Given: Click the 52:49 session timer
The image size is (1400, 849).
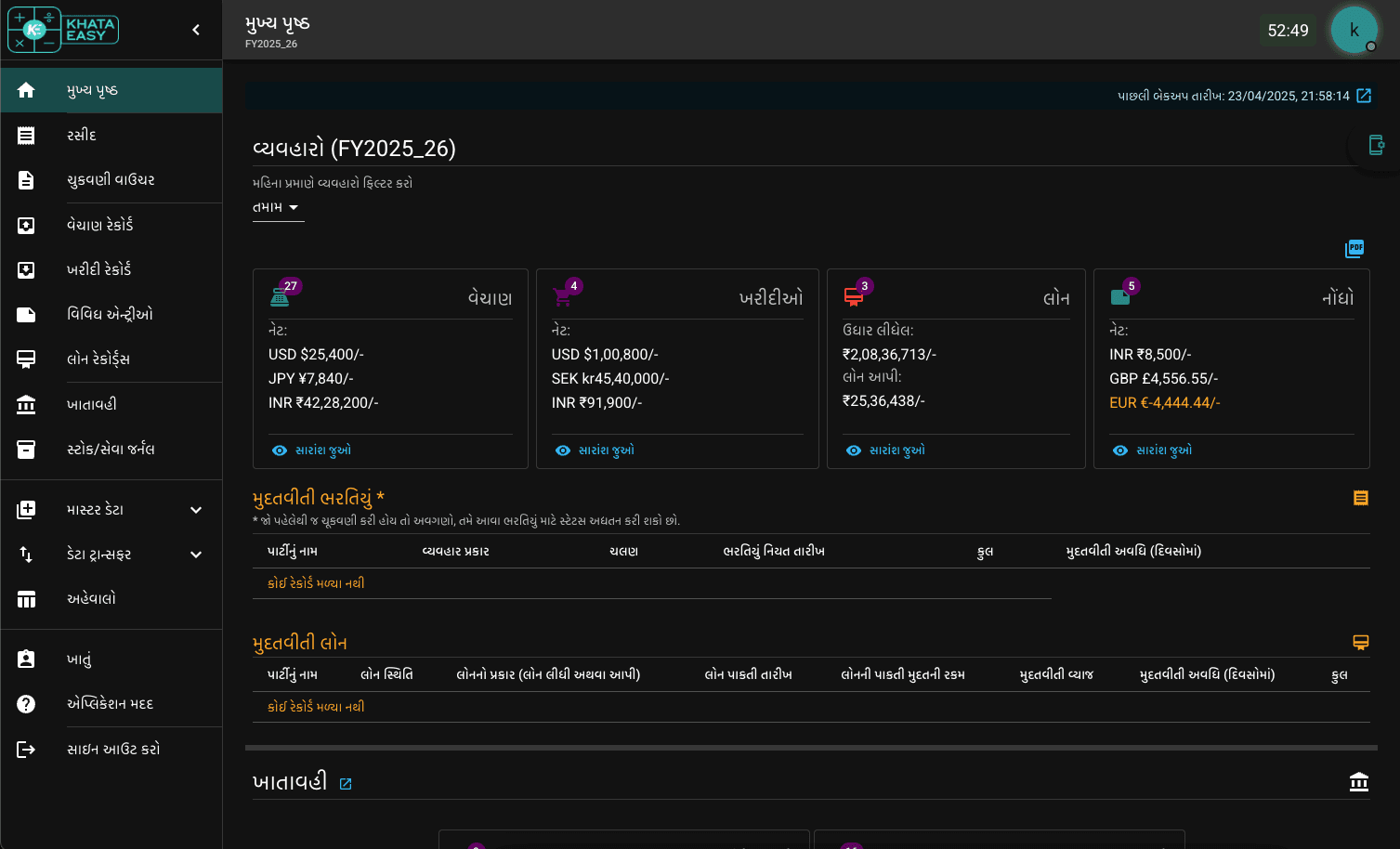Looking at the screenshot, I should pyautogui.click(x=1289, y=31).
